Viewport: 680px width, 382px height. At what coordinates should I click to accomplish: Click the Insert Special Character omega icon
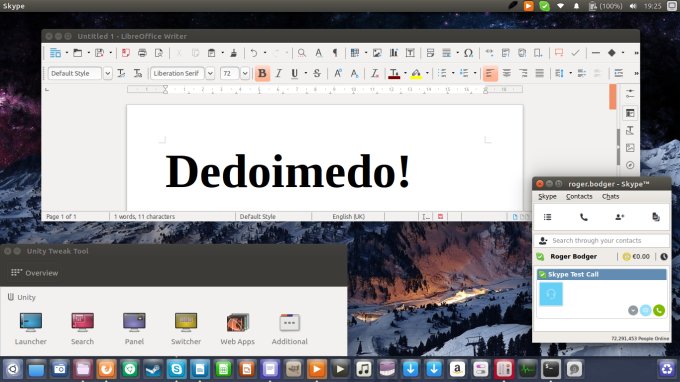[468, 53]
